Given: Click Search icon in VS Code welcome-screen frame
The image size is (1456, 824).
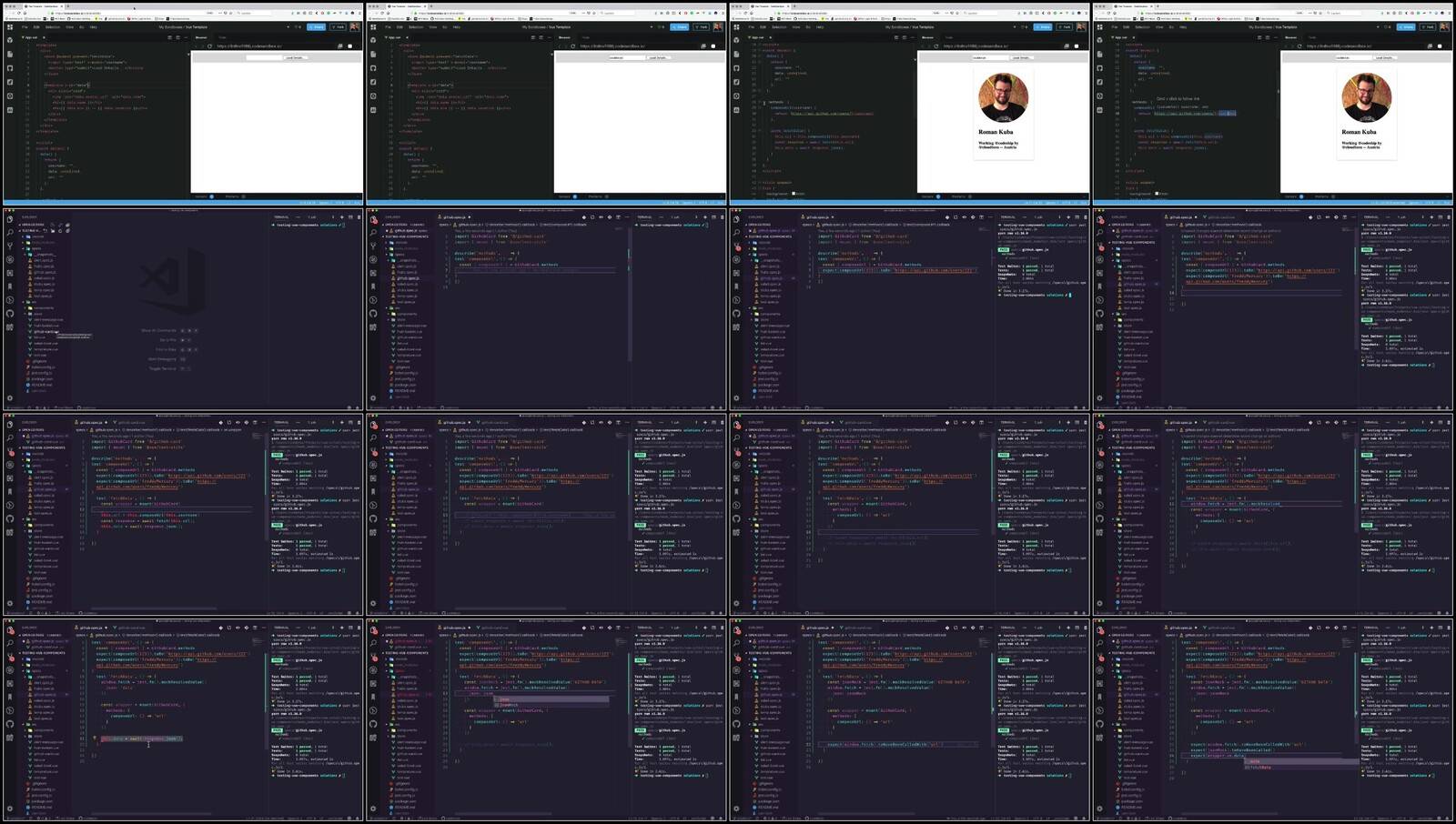Looking at the screenshot, I should click(10, 232).
